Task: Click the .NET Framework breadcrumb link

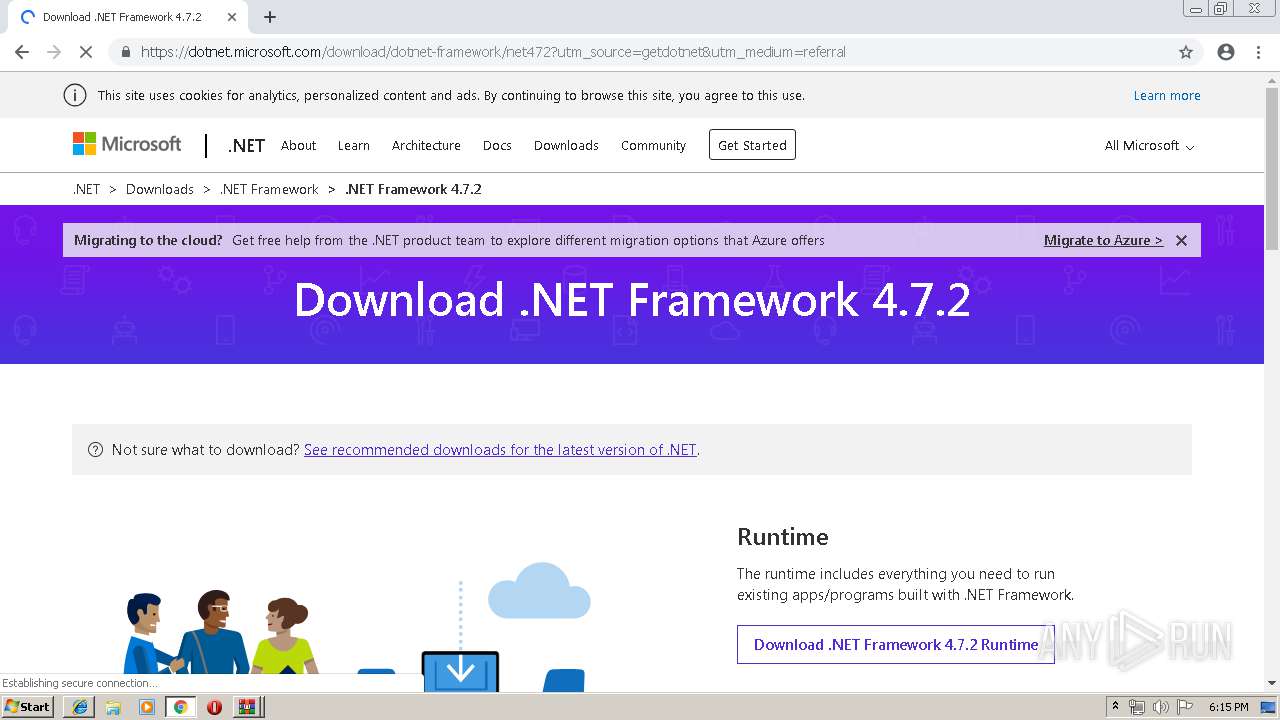Action: [x=269, y=189]
